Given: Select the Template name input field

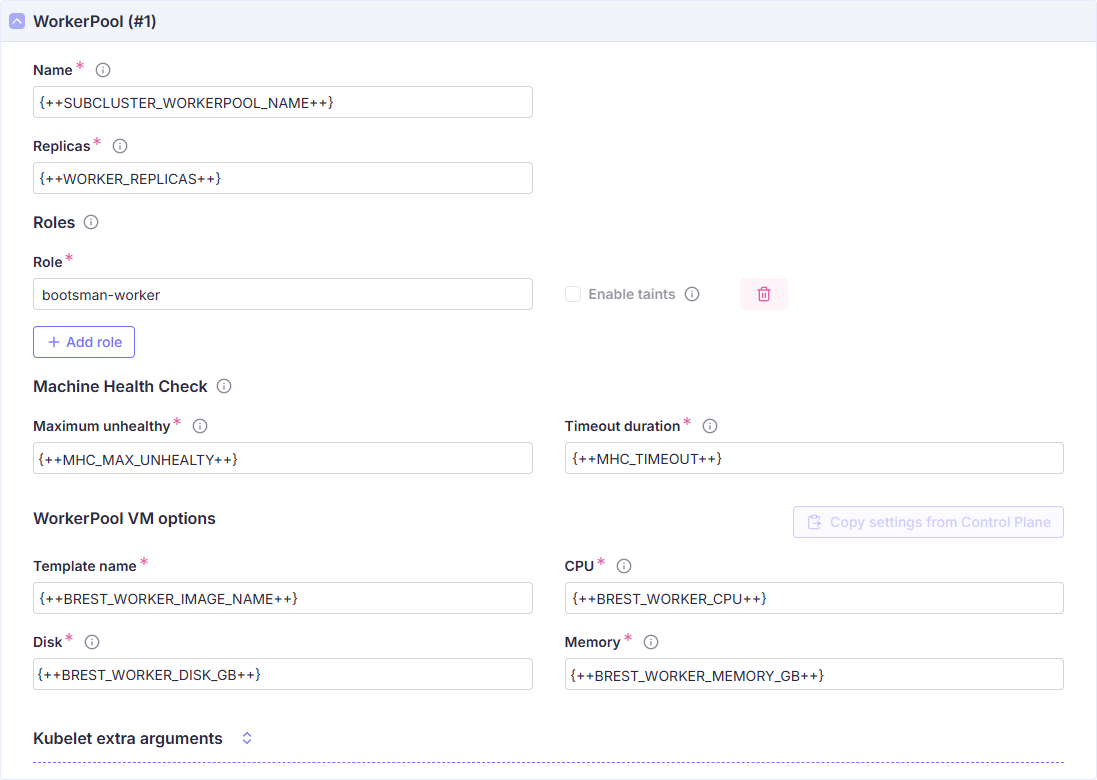Looking at the screenshot, I should [283, 597].
